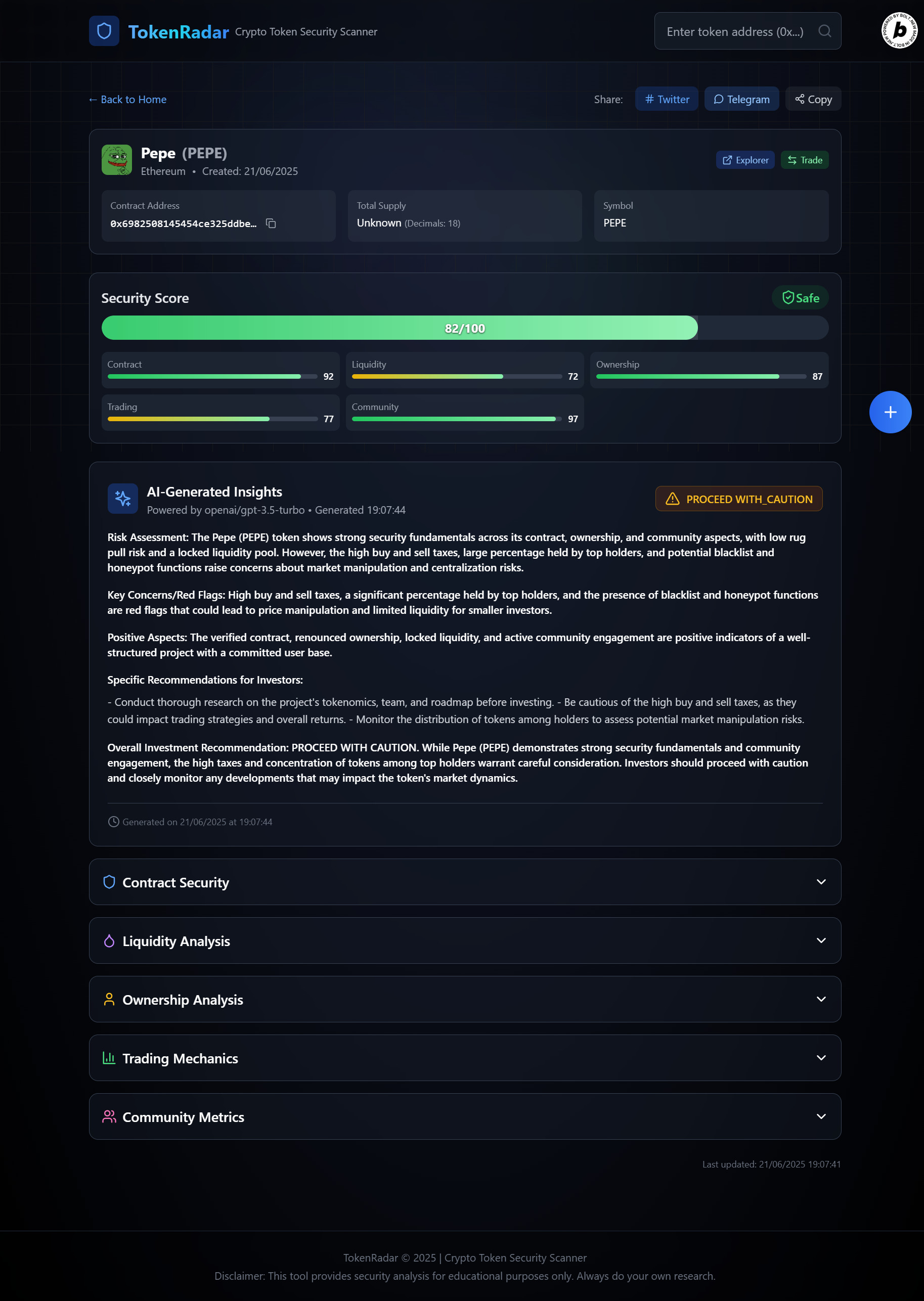Click the TokenRadar shield logo icon
Viewport: 924px width, 1301px height.
[104, 31]
